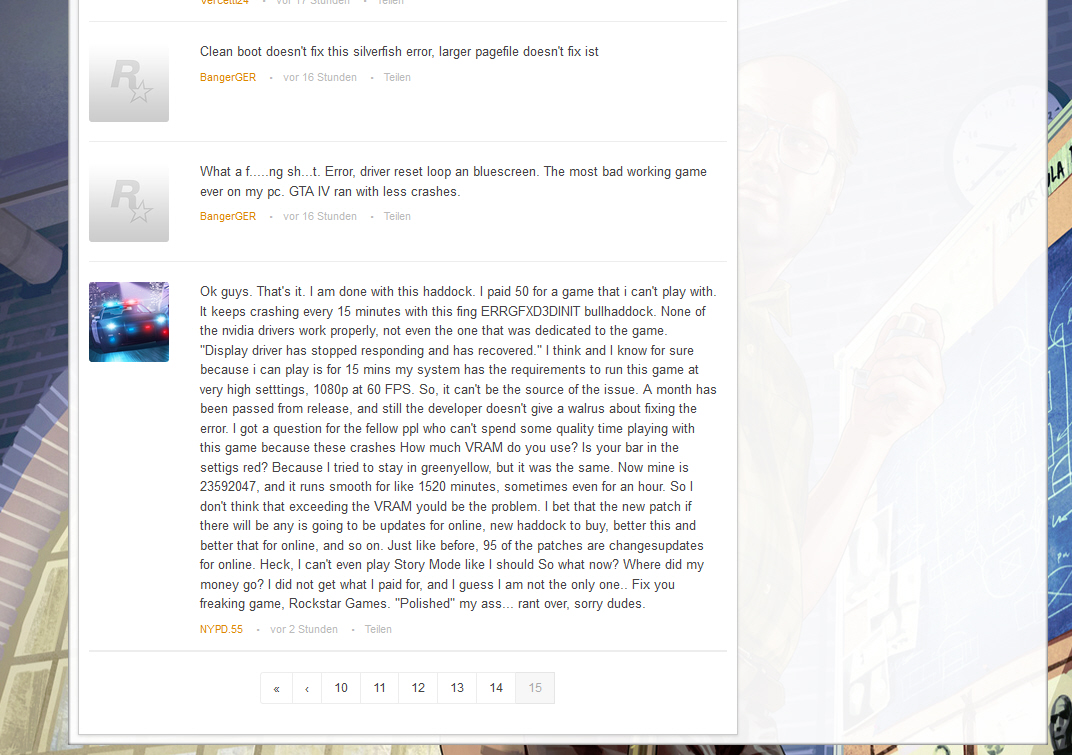The image size is (1072, 755).
Task: Jump to first page with « button
Action: (x=277, y=688)
